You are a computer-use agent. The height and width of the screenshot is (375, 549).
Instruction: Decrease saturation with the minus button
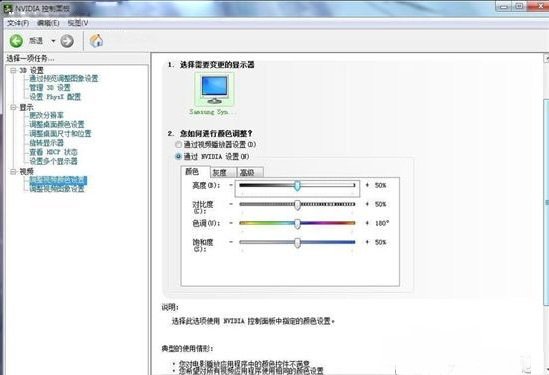(x=231, y=242)
